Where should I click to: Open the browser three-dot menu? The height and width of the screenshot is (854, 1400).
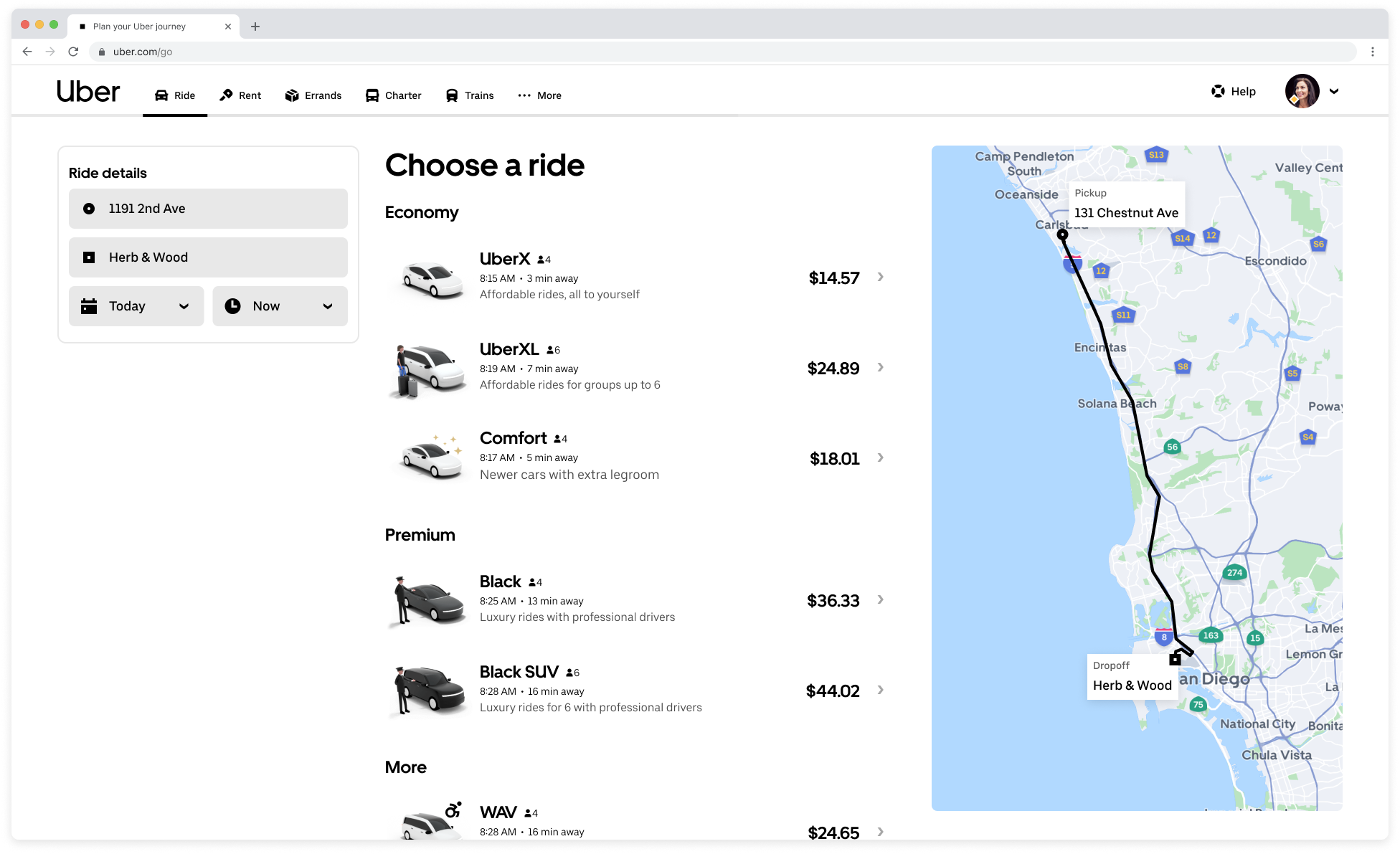coord(1373,52)
